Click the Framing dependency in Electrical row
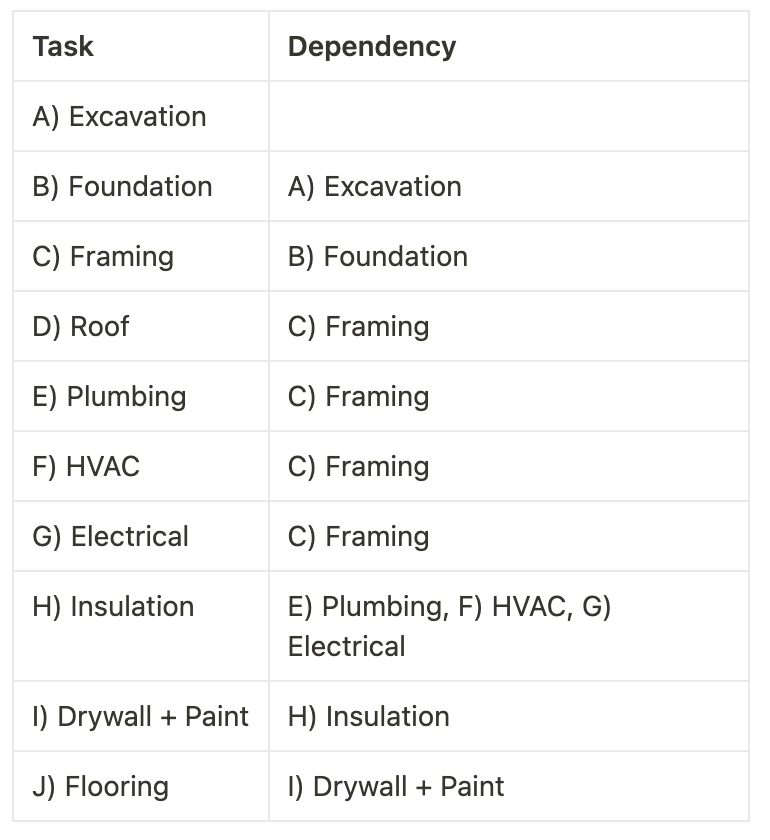 point(509,536)
